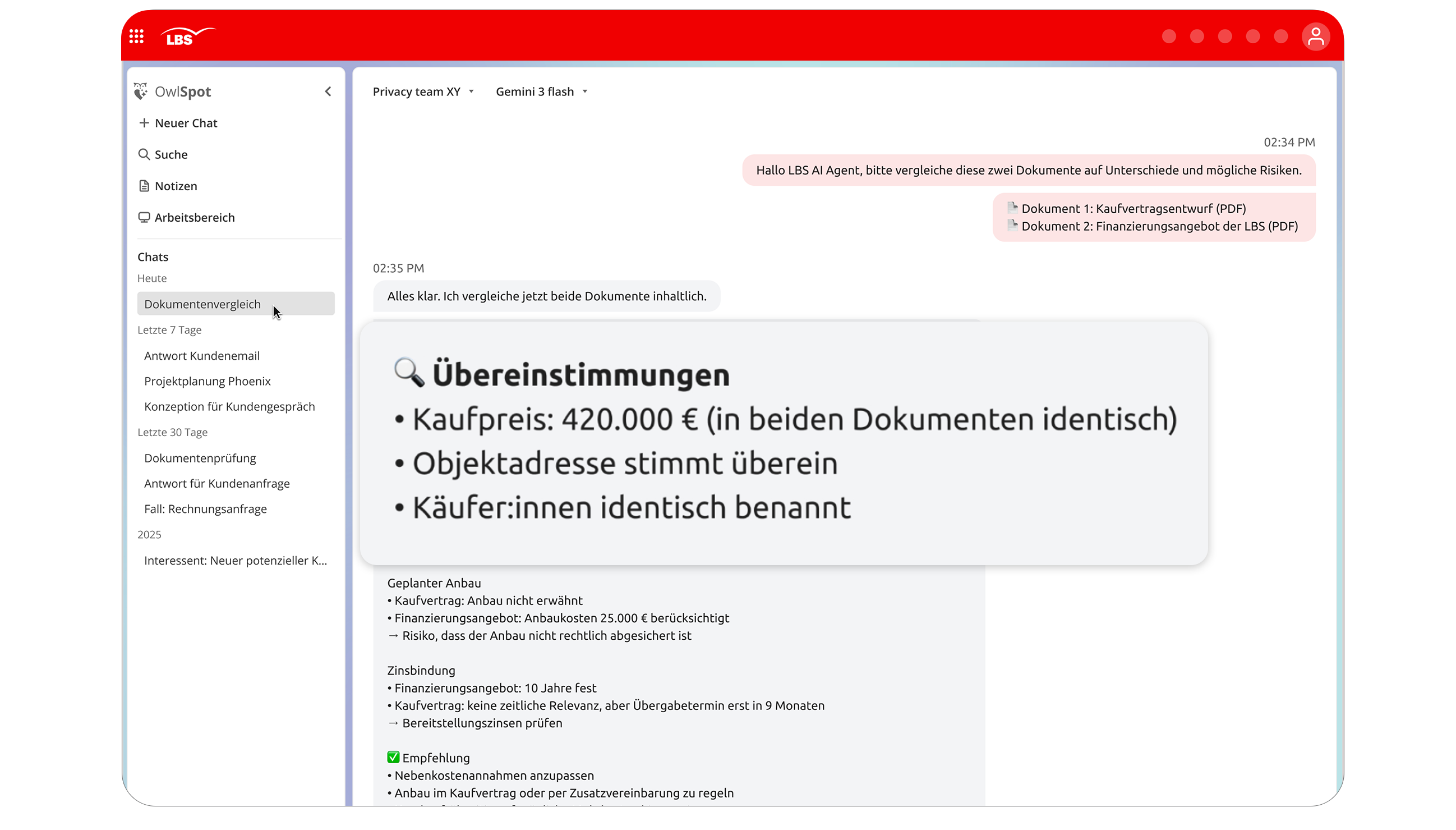Open the Antwort für Kundenanfrage chat
The width and height of the screenshot is (1456, 830).
tap(217, 483)
